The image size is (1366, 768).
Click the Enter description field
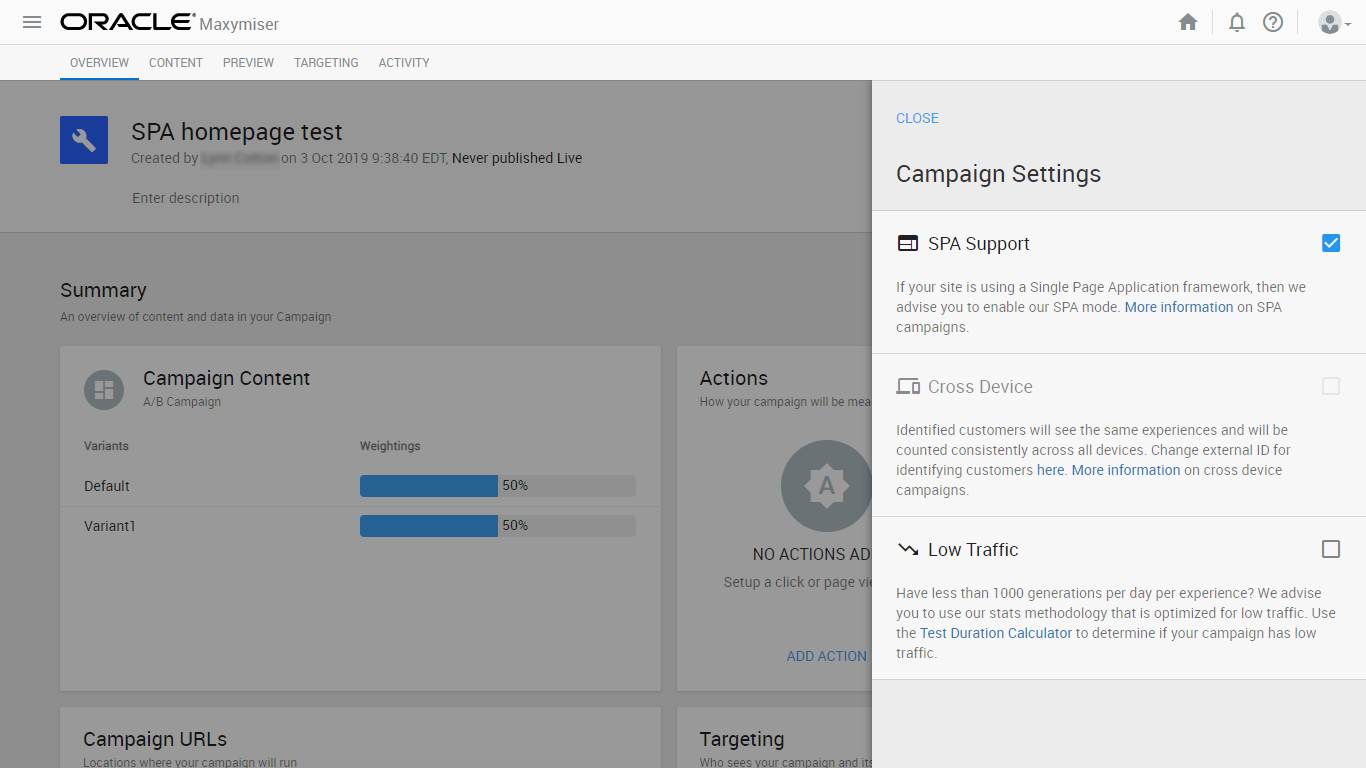click(x=186, y=198)
